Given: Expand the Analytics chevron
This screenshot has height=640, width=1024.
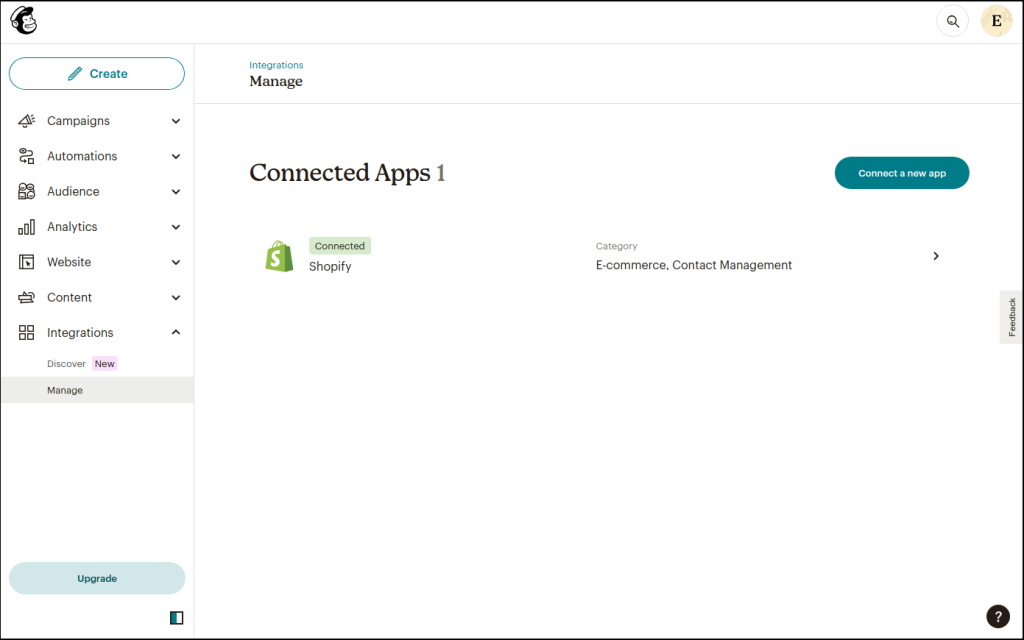Looking at the screenshot, I should (x=176, y=227).
